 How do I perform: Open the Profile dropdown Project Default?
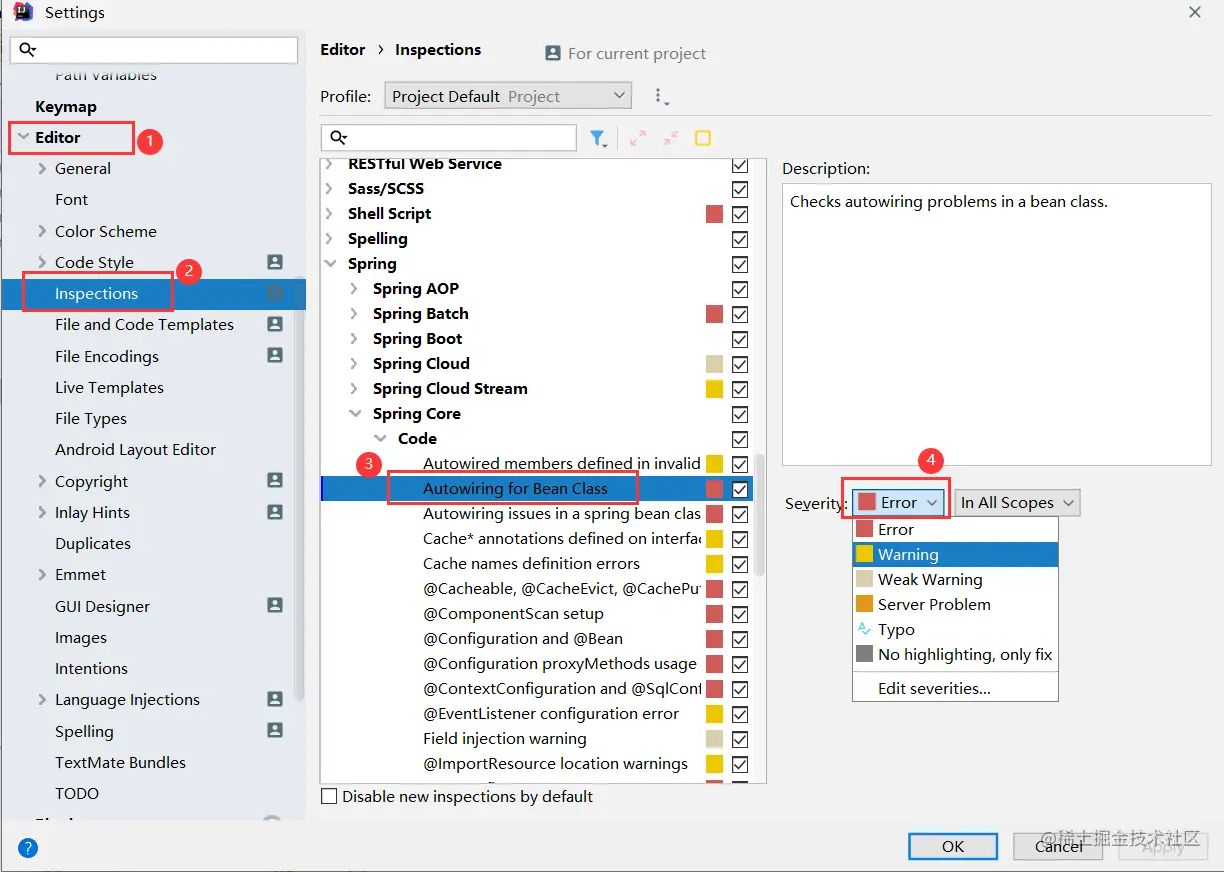point(508,96)
